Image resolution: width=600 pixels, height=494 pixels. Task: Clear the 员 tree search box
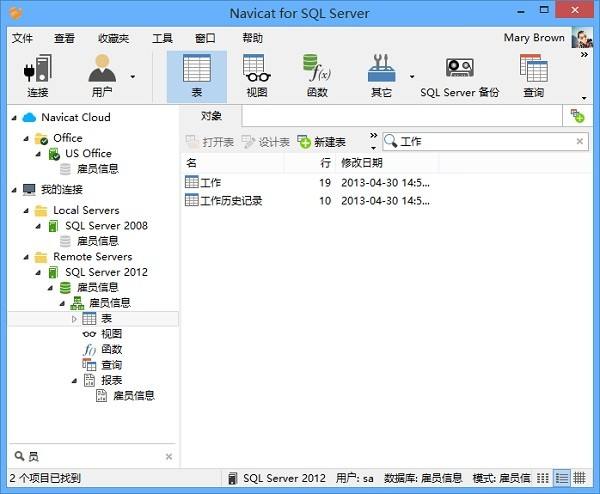(x=169, y=457)
